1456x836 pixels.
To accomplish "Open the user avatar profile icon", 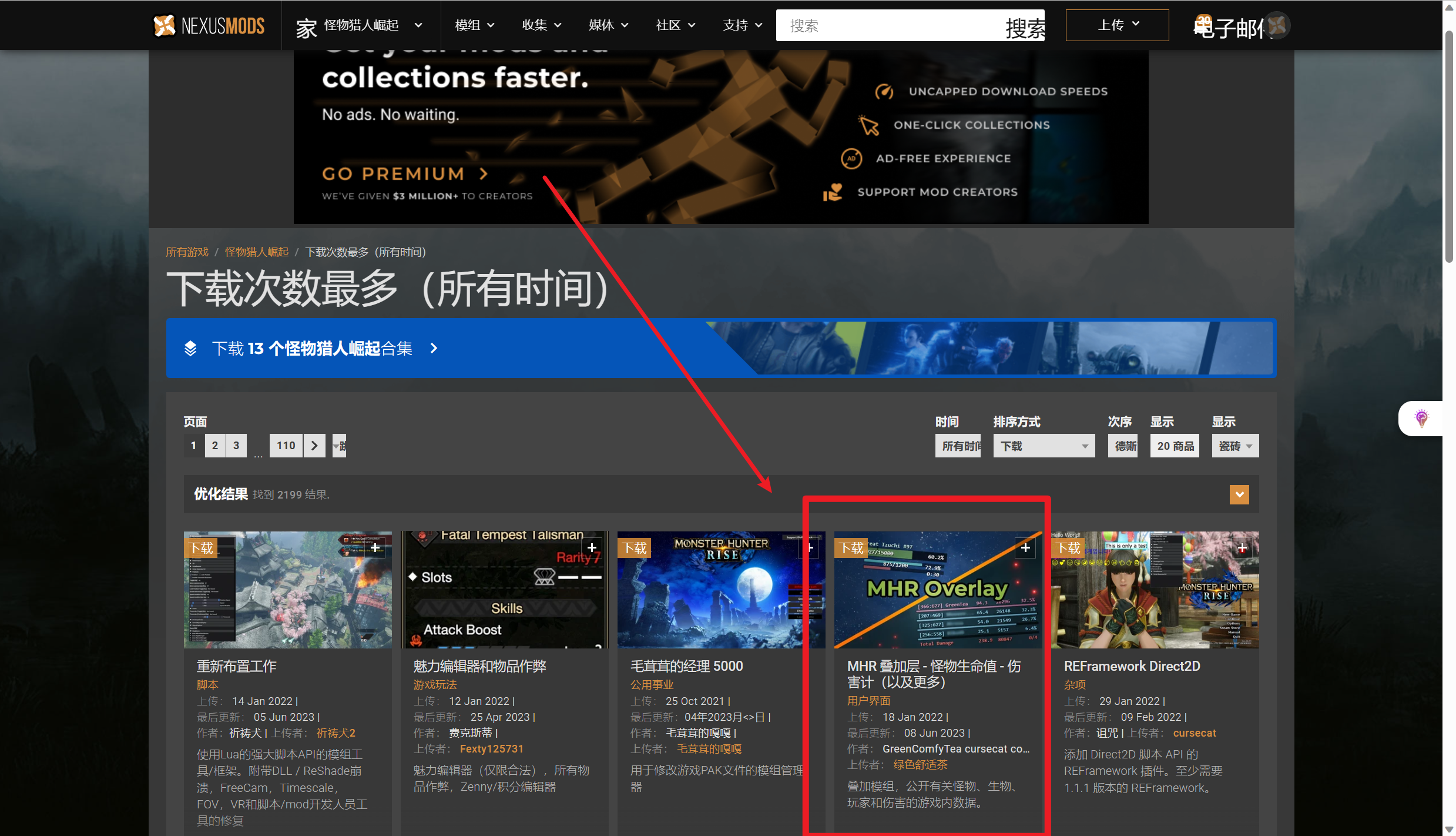I will (1278, 25).
